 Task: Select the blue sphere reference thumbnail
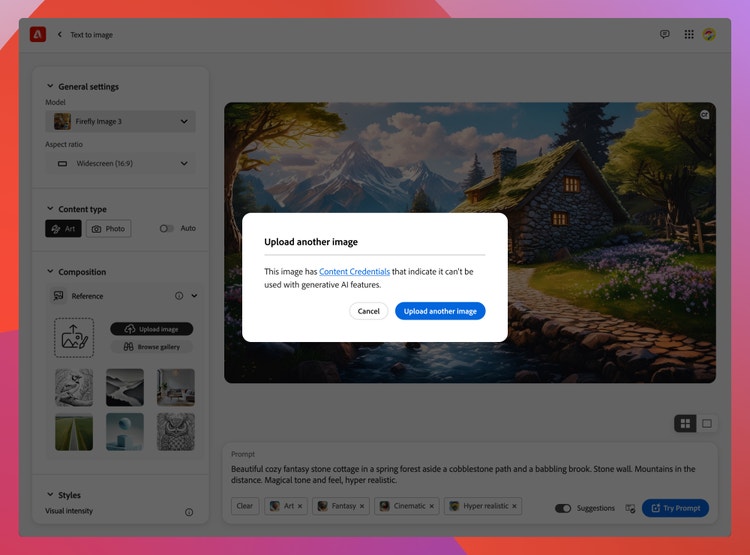point(125,432)
